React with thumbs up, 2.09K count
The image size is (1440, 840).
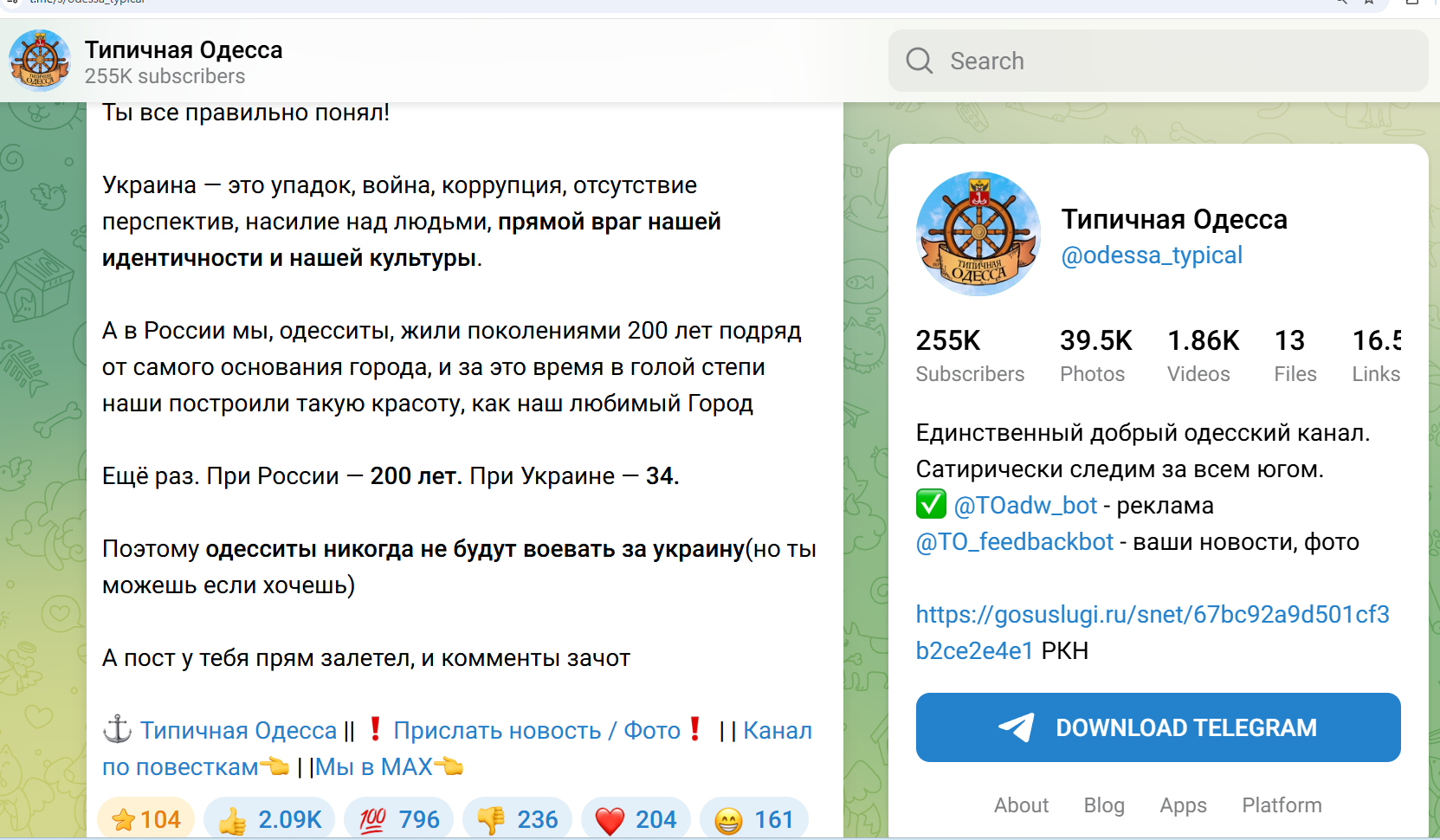coord(269,819)
